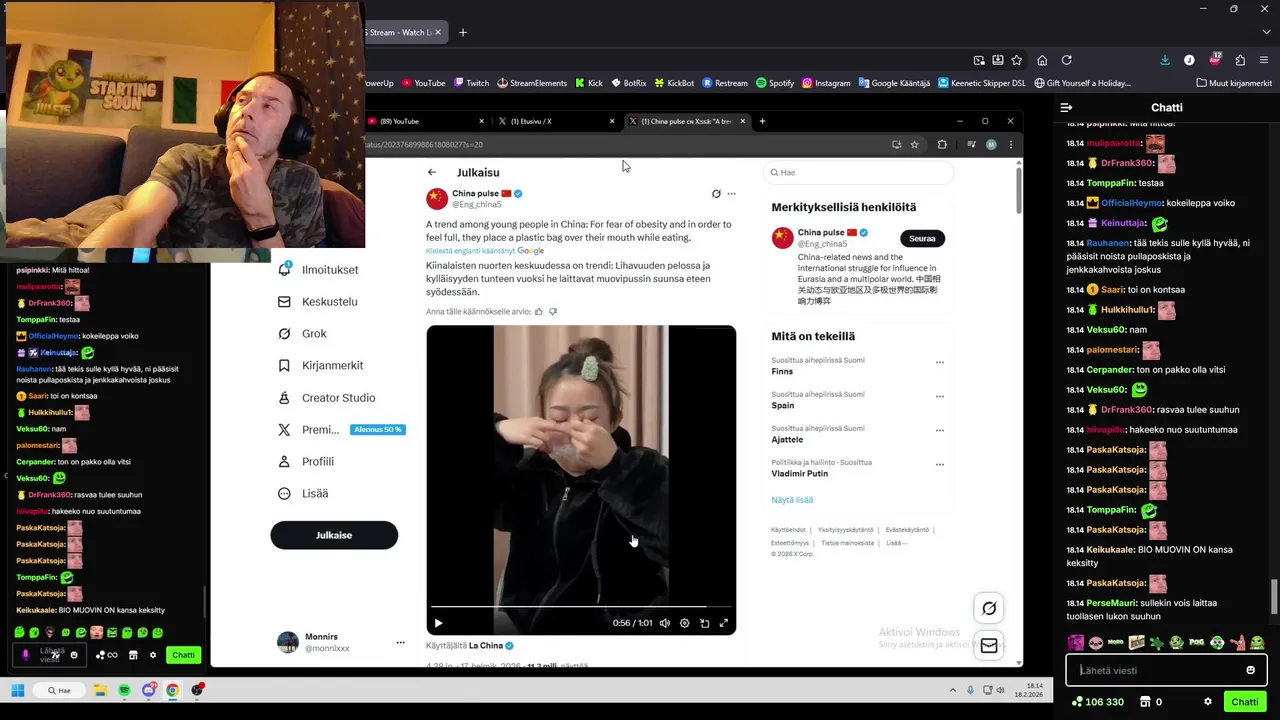Open Lisää more menu in X sidebar
Viewport: 1280px width, 720px height.
pos(302,494)
